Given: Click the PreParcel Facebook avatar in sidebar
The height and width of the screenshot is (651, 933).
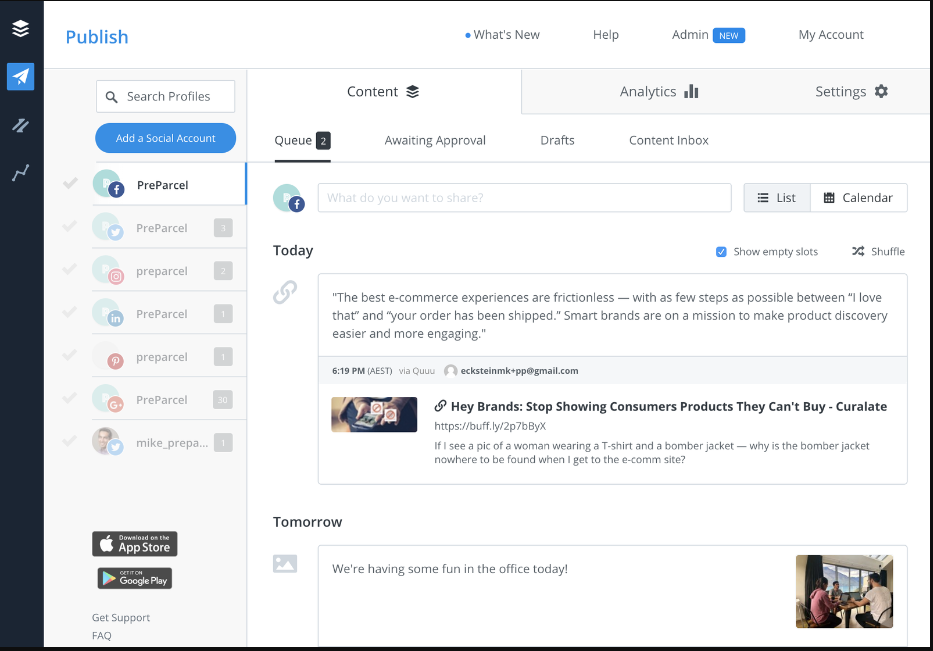Looking at the screenshot, I should pyautogui.click(x=108, y=184).
